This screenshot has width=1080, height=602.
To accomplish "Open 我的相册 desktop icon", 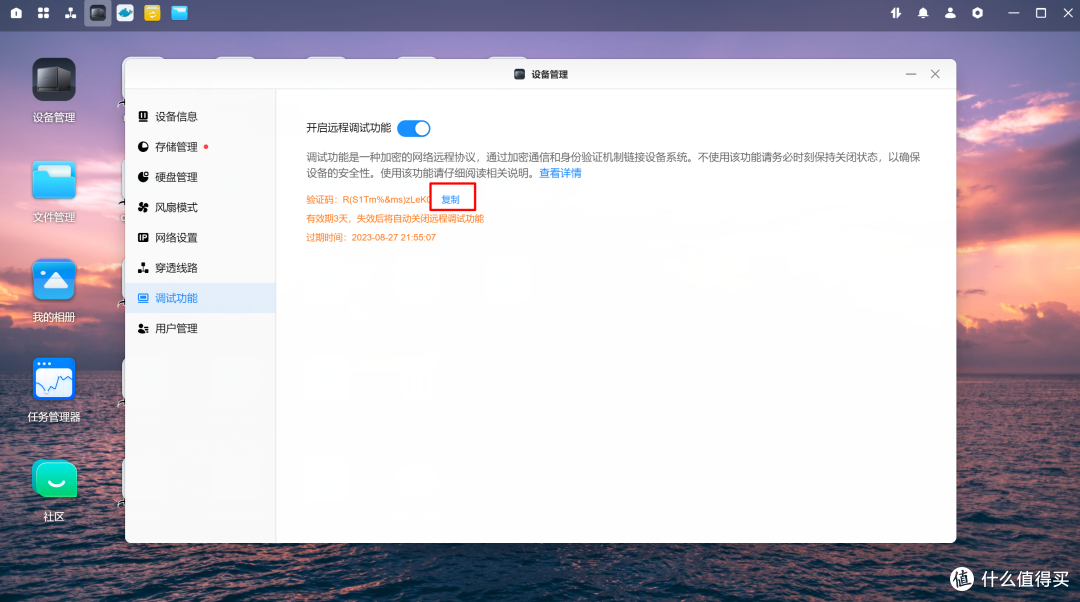I will [54, 291].
